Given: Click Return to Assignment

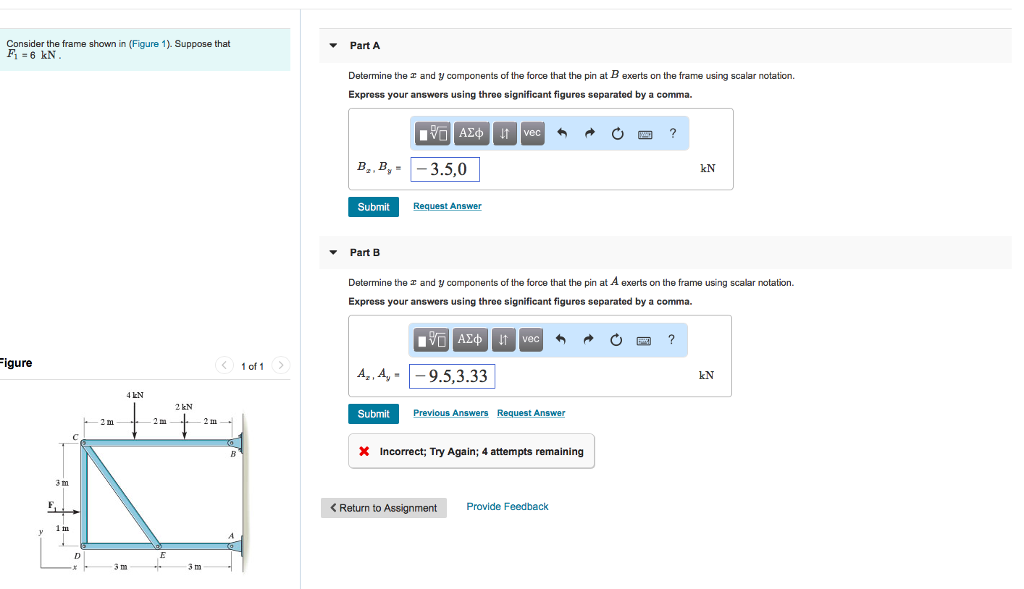Looking at the screenshot, I should (x=383, y=508).
